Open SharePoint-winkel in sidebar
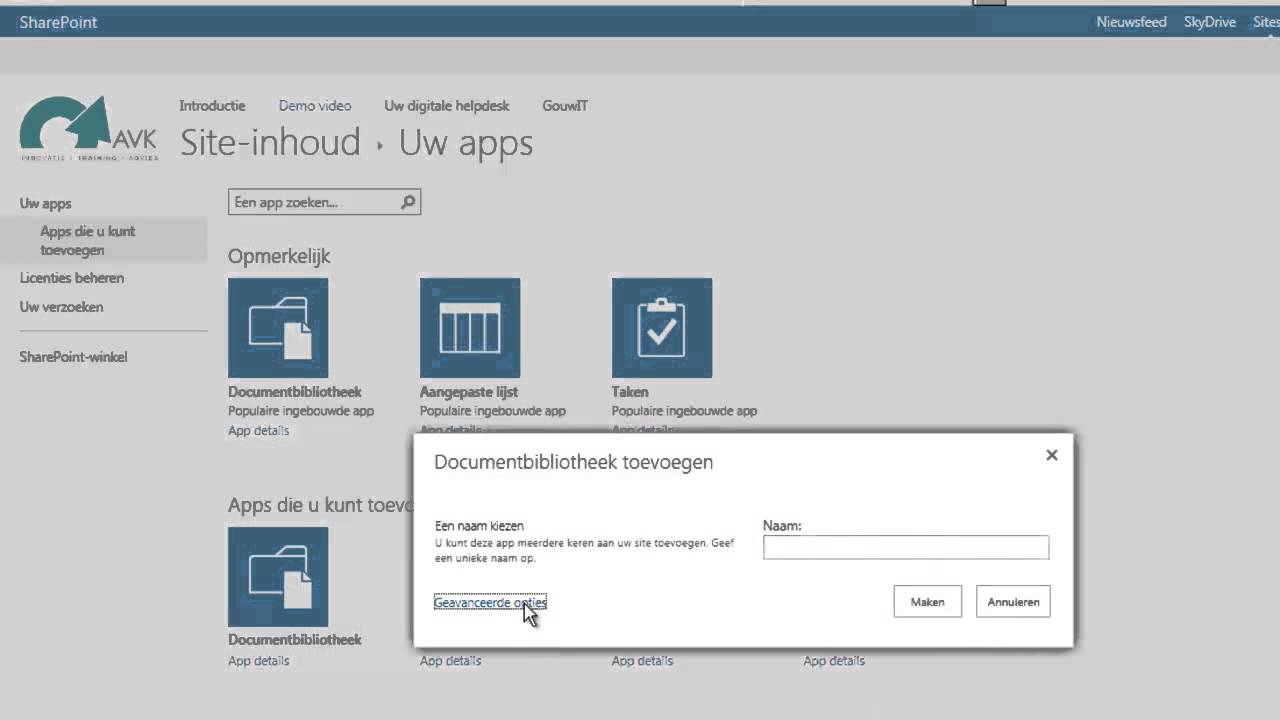 tap(73, 357)
